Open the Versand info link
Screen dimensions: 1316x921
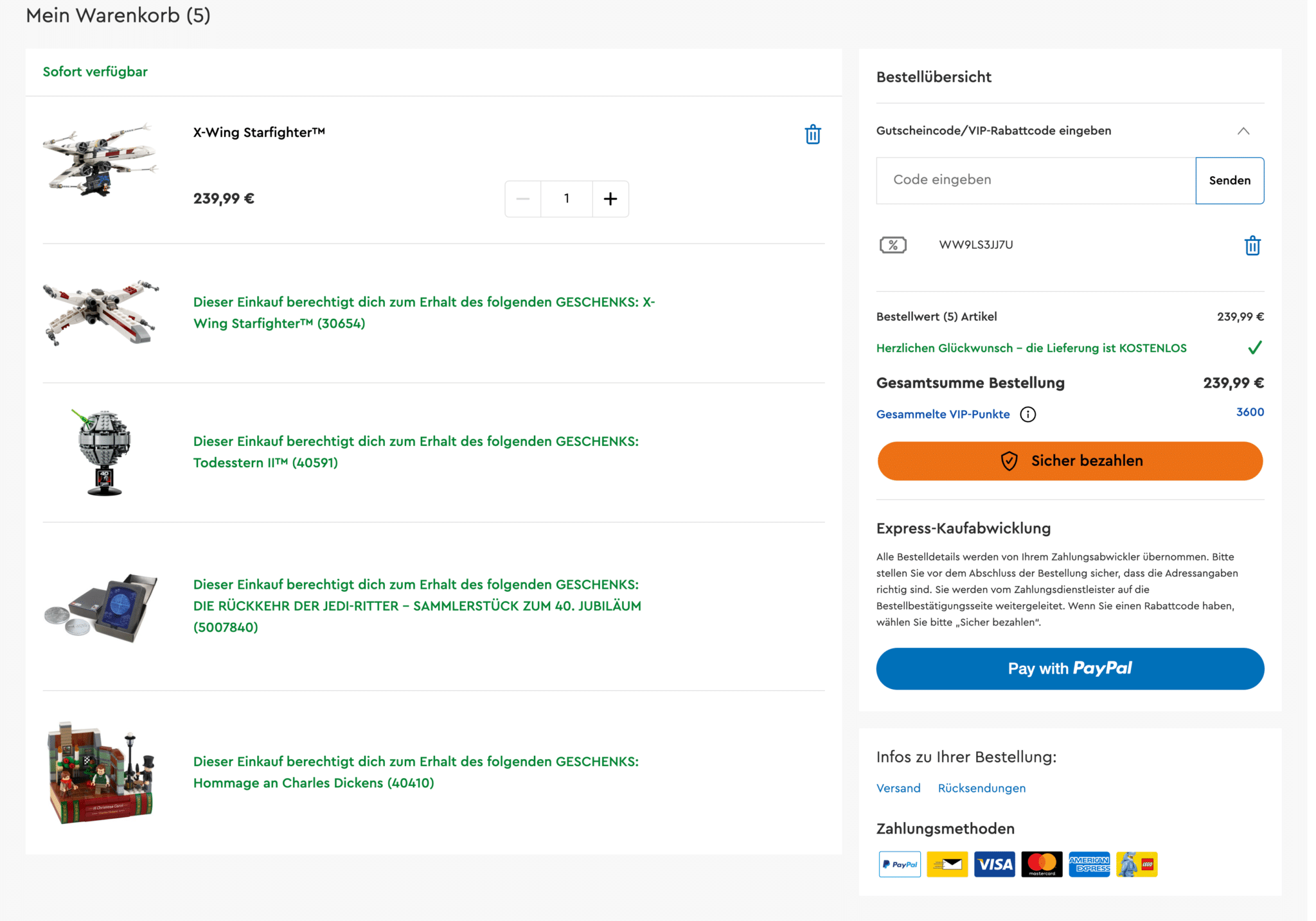[898, 788]
